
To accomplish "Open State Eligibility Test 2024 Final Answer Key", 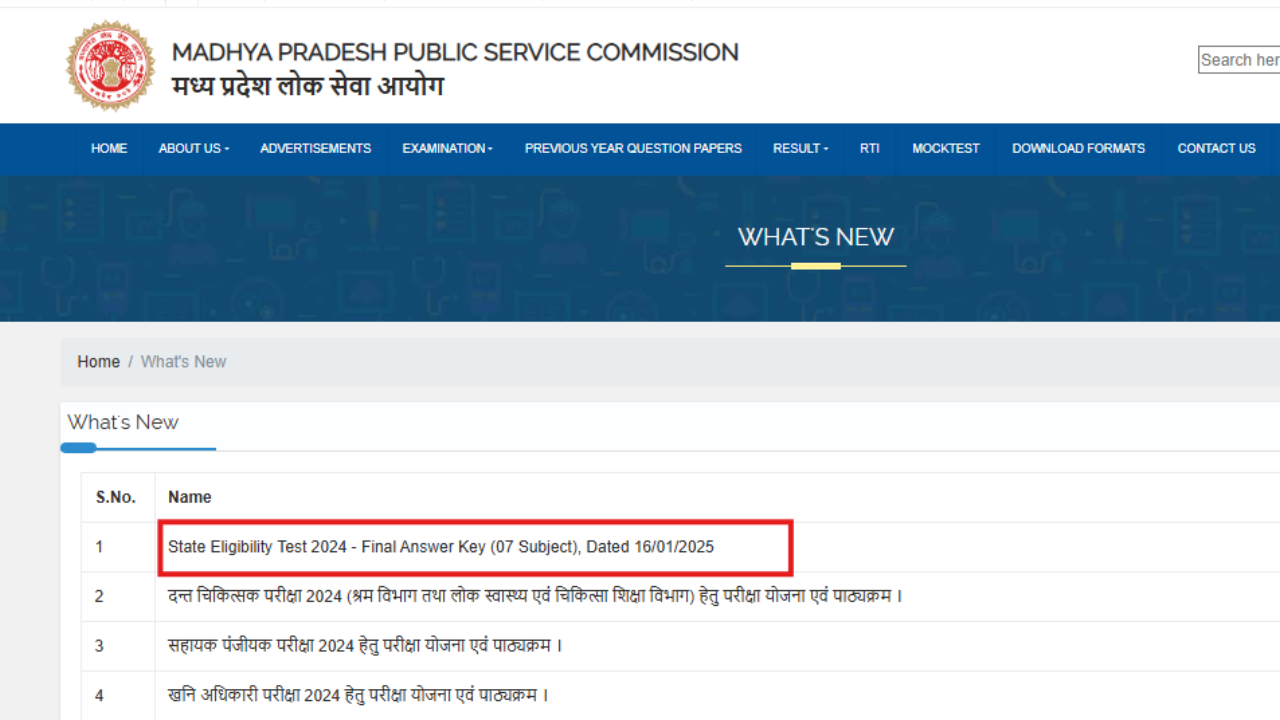I will [x=442, y=547].
